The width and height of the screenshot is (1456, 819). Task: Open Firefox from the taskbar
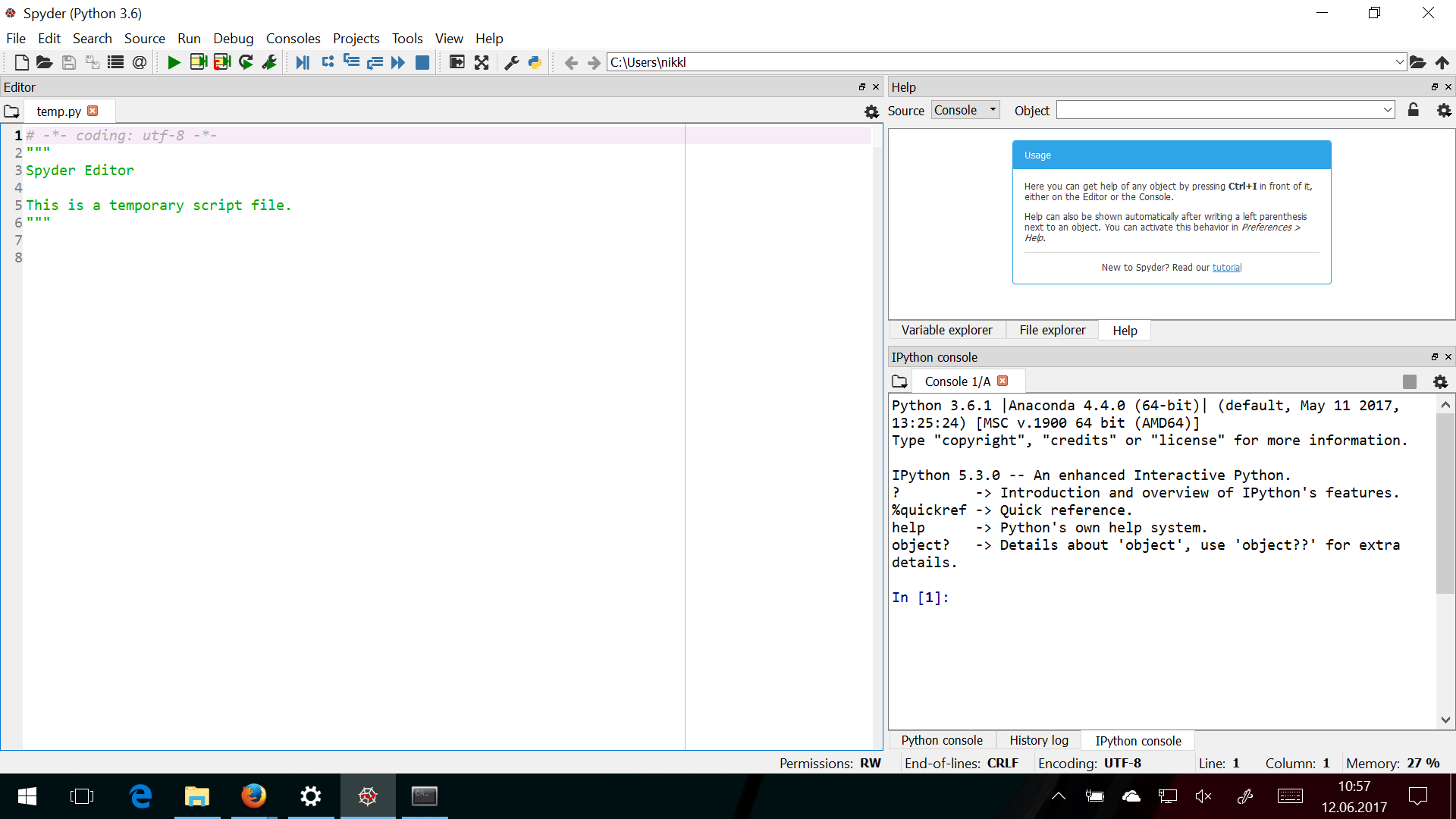(254, 796)
